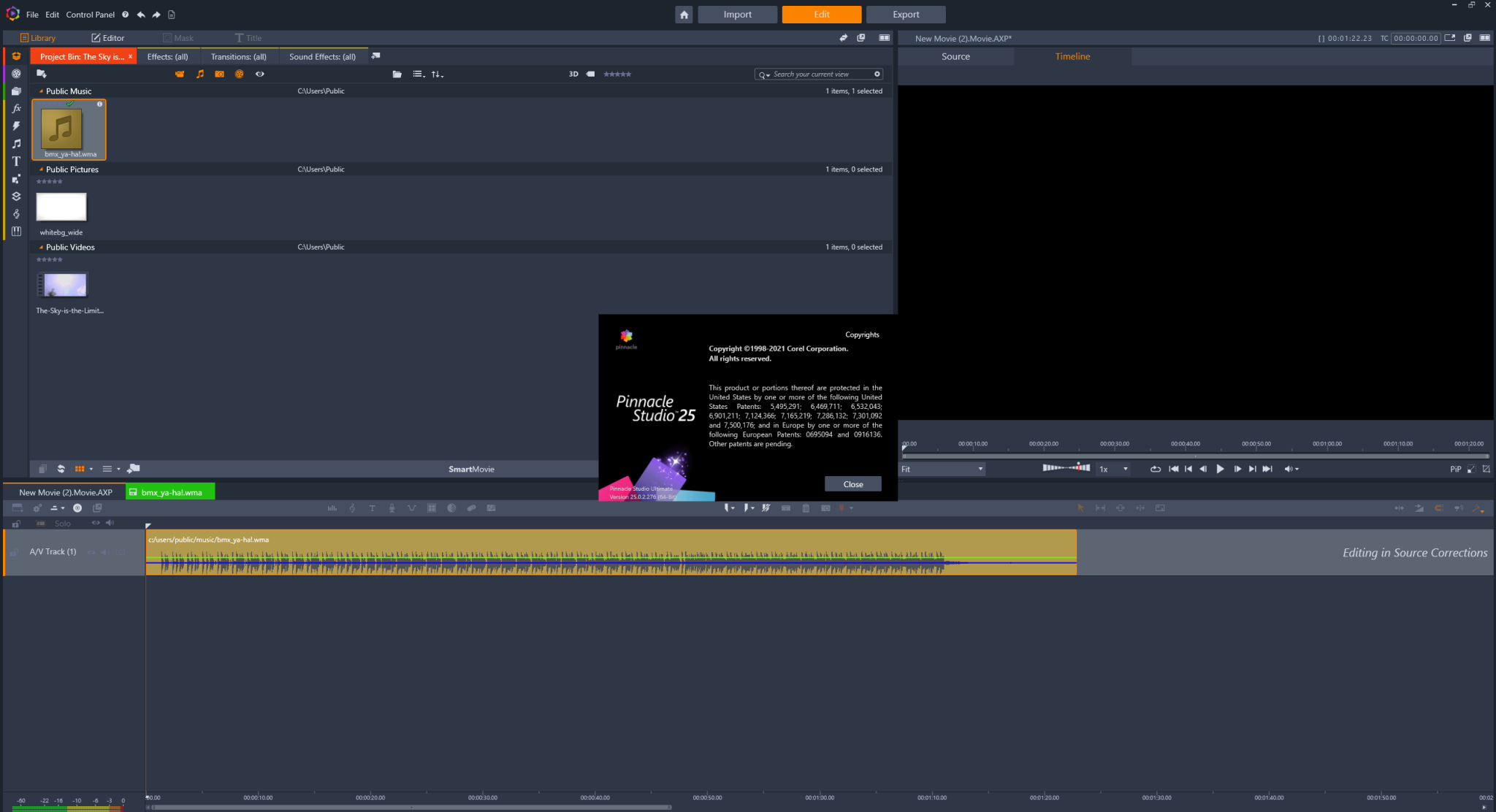Close the About Pinnacle Studio dialog
1496x812 pixels.
click(852, 484)
